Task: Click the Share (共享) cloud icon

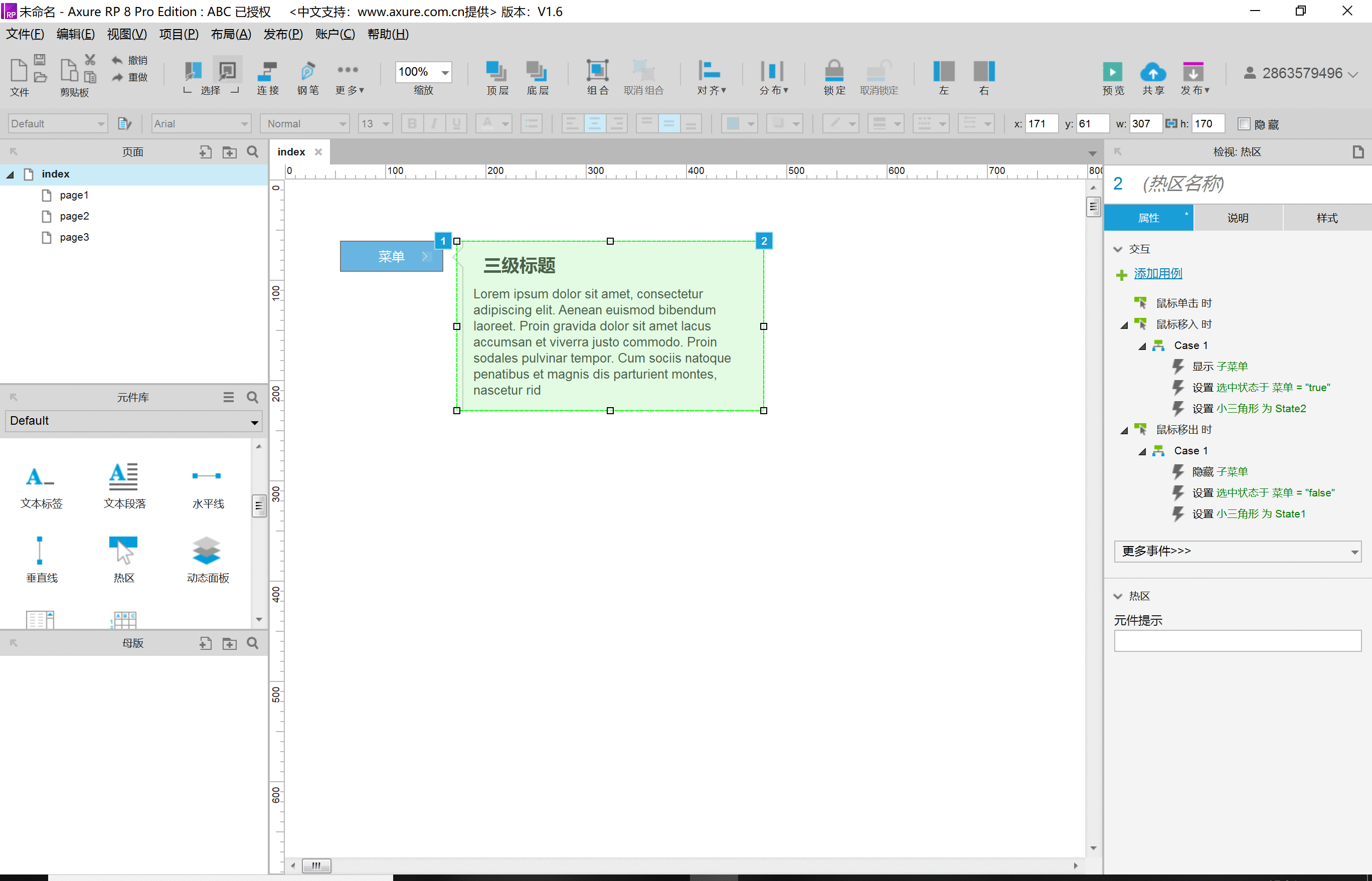Action: (x=1153, y=72)
